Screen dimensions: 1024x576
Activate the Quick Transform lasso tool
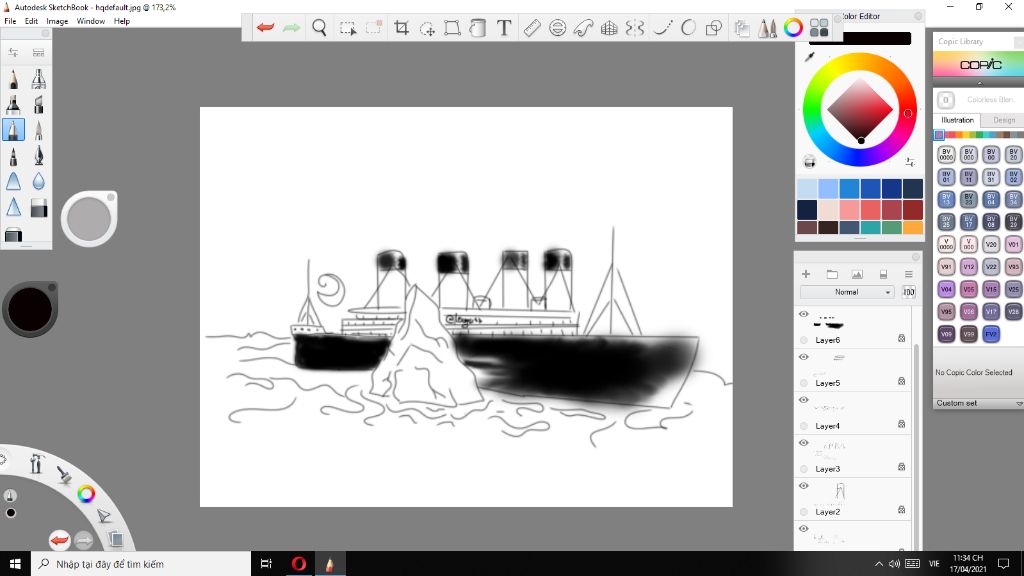click(x=426, y=27)
